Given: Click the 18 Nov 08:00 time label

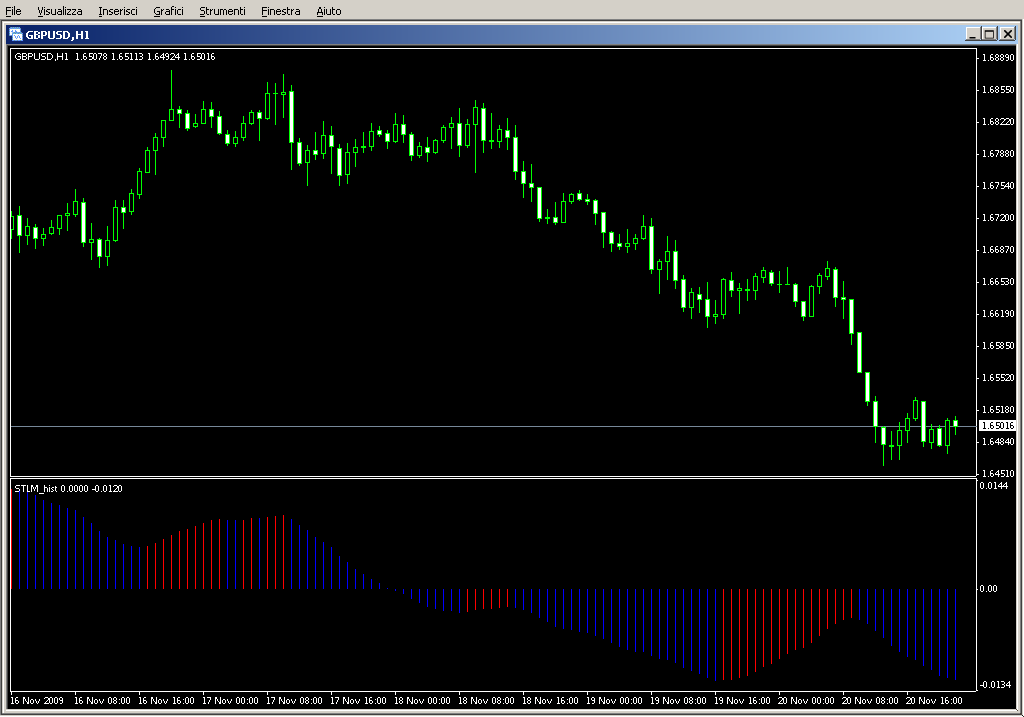Looking at the screenshot, I should pyautogui.click(x=486, y=701).
